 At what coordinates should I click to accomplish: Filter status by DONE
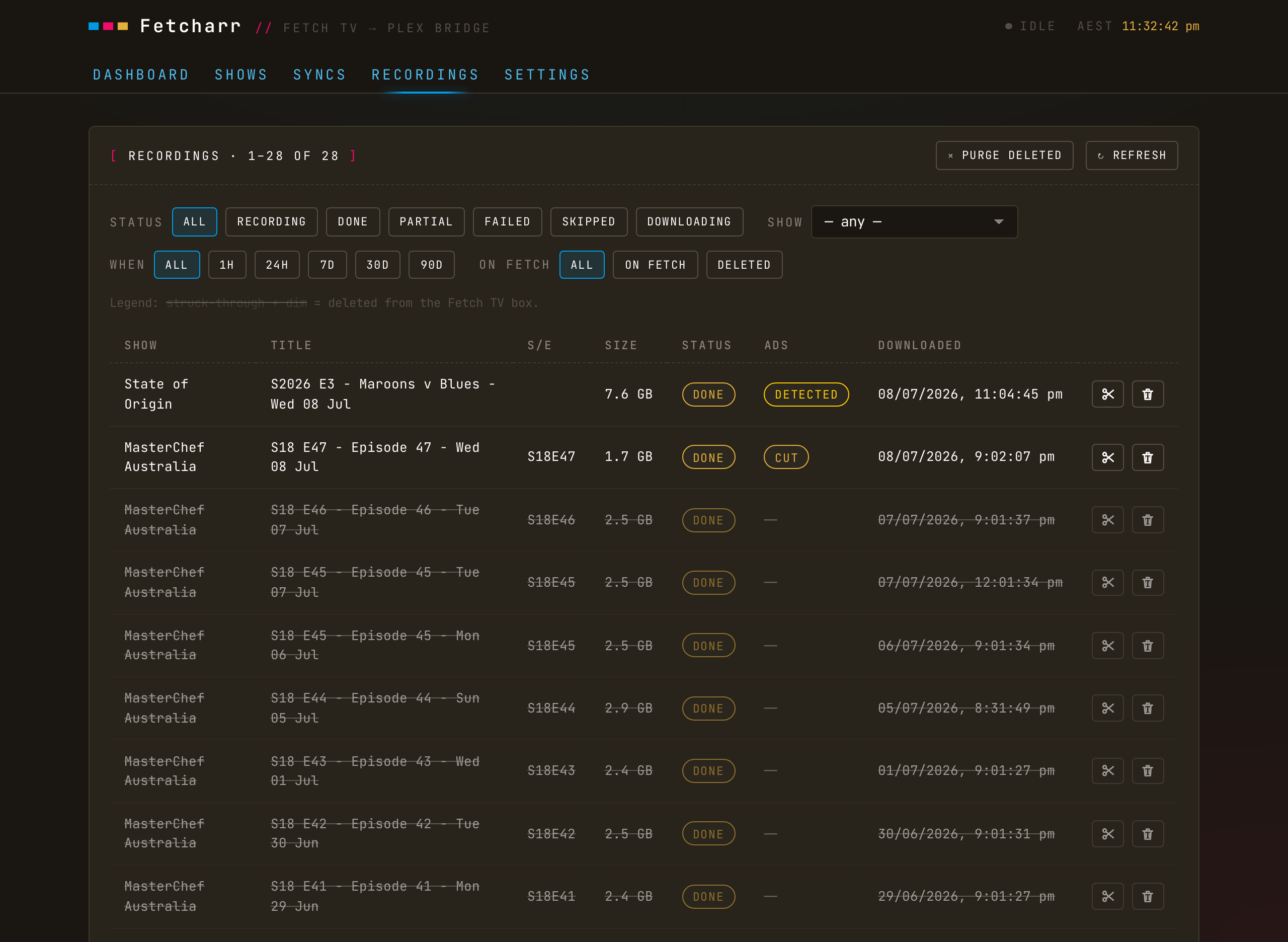coord(352,222)
